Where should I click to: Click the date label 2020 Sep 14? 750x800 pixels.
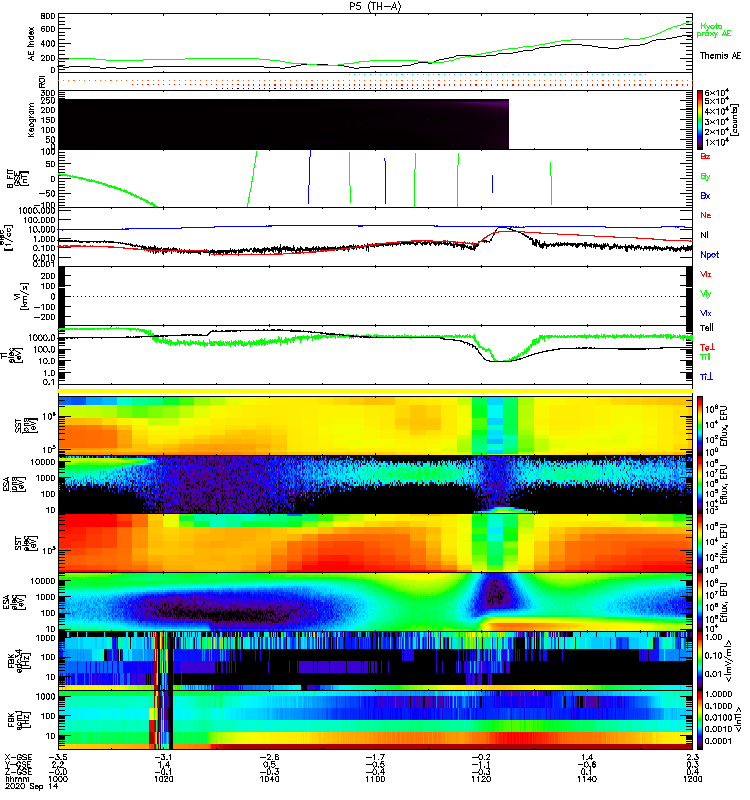32,786
